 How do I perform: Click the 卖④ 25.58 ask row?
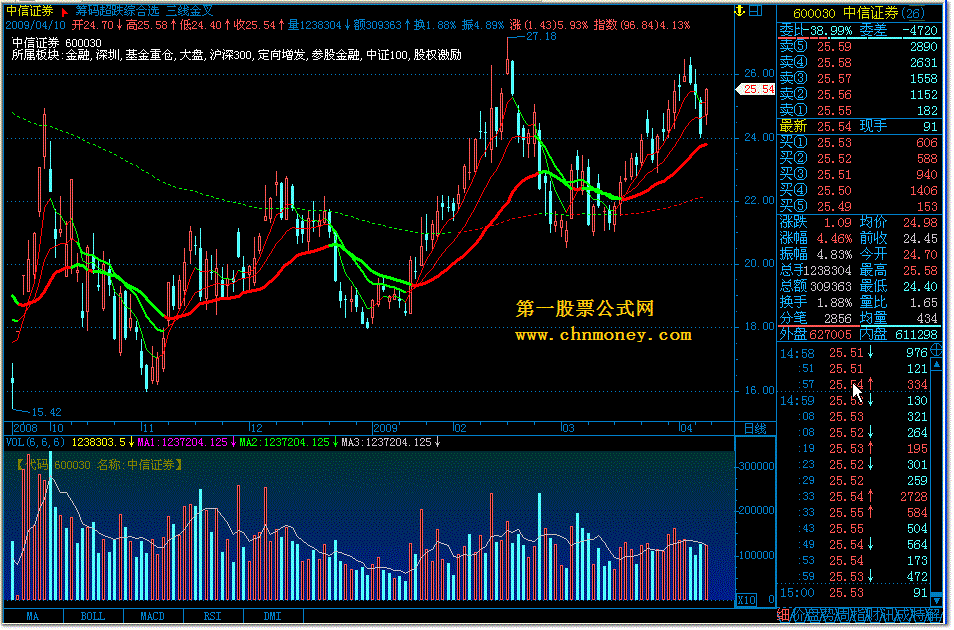coord(858,63)
